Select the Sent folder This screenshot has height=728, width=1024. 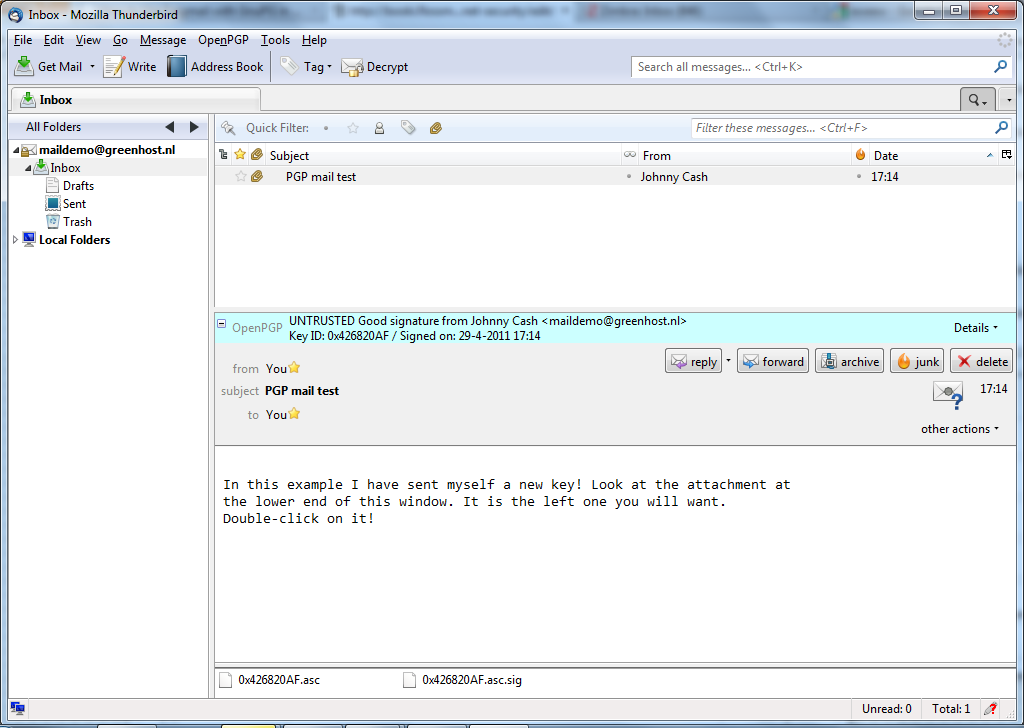pyautogui.click(x=74, y=204)
